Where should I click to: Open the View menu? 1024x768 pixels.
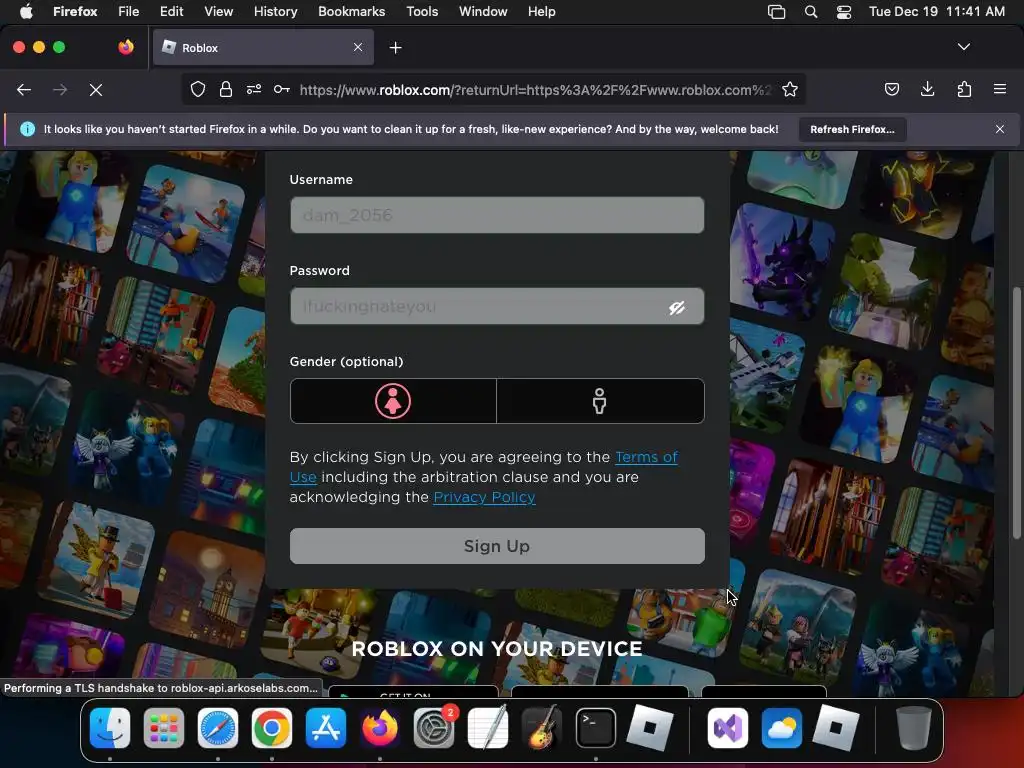(x=218, y=12)
